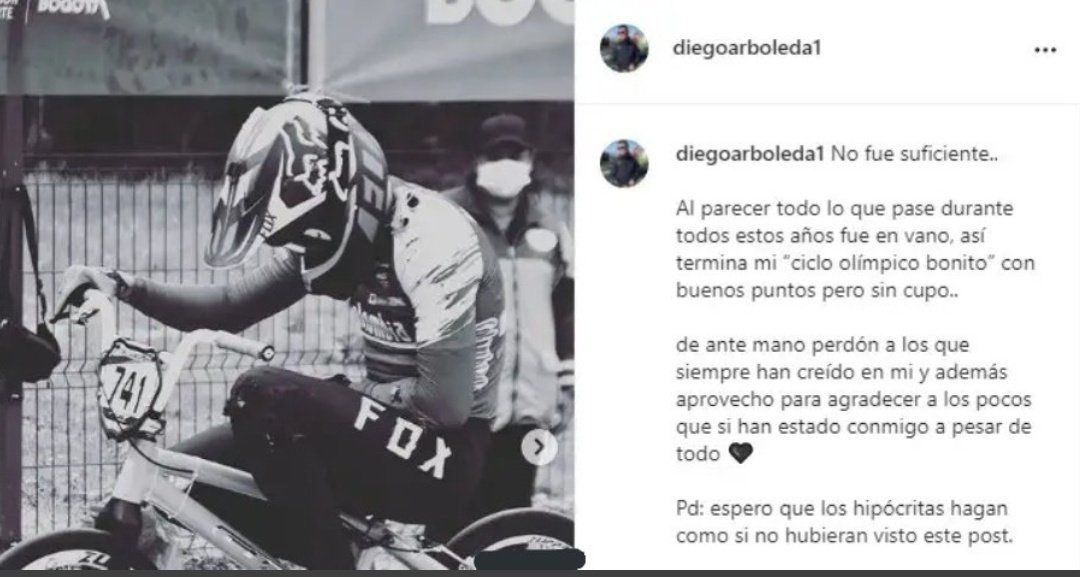Click the black heart emoji in the caption

click(740, 453)
